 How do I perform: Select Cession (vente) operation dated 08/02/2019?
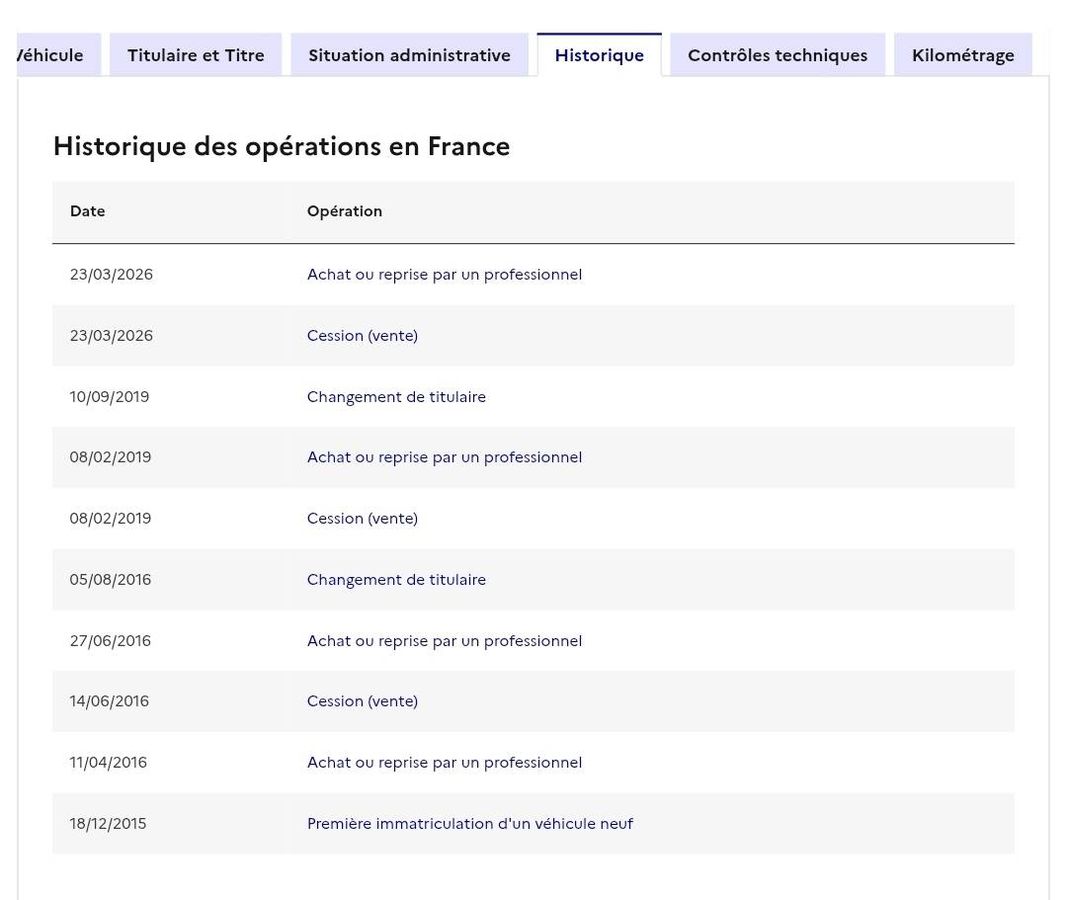tap(362, 519)
